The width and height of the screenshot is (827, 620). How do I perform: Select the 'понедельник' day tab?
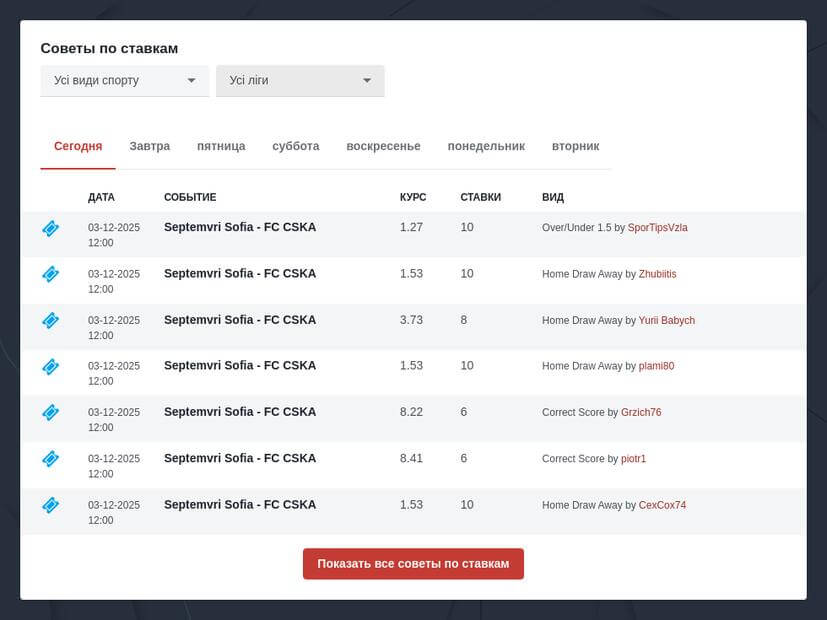tap(486, 146)
